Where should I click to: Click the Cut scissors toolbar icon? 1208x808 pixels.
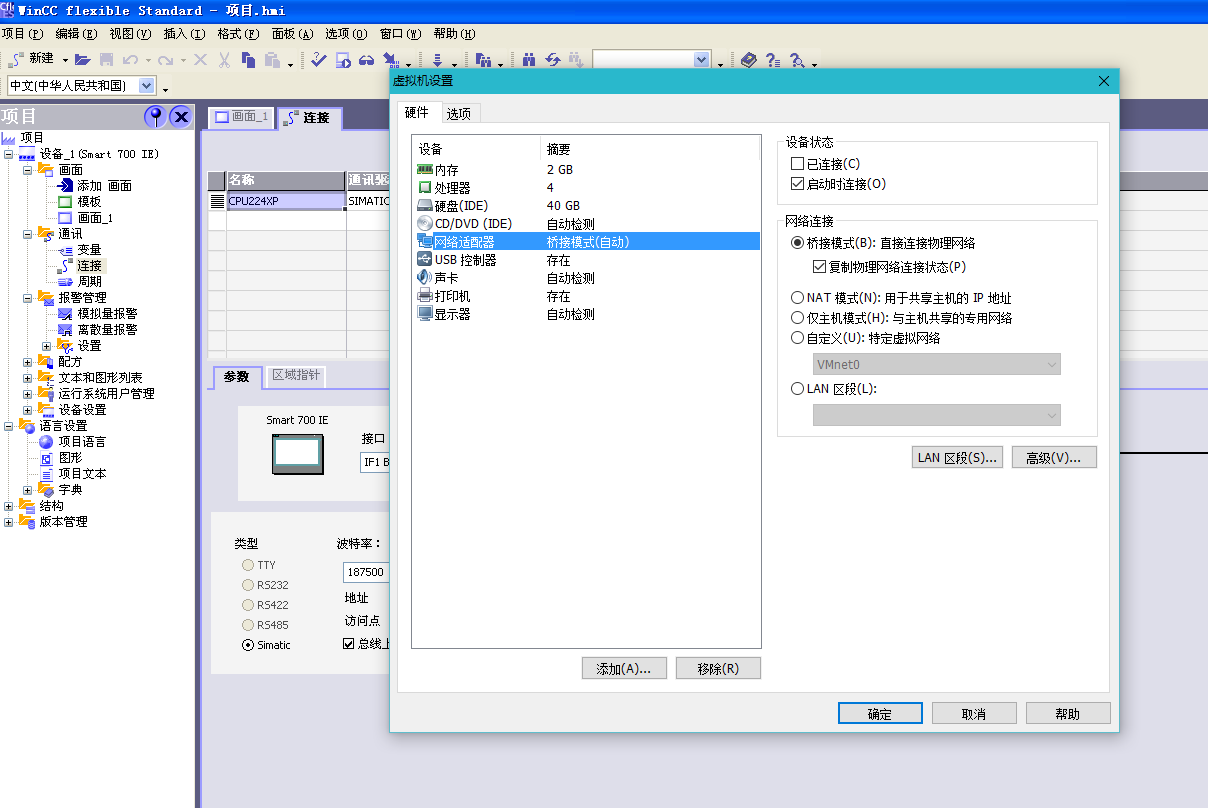point(224,60)
